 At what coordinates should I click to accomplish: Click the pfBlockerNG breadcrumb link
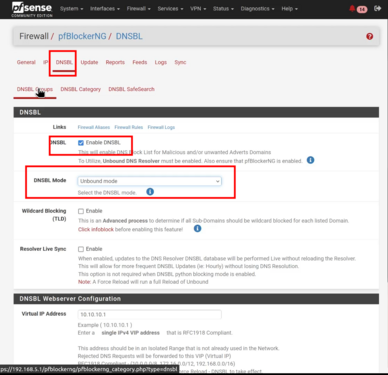tap(82, 36)
